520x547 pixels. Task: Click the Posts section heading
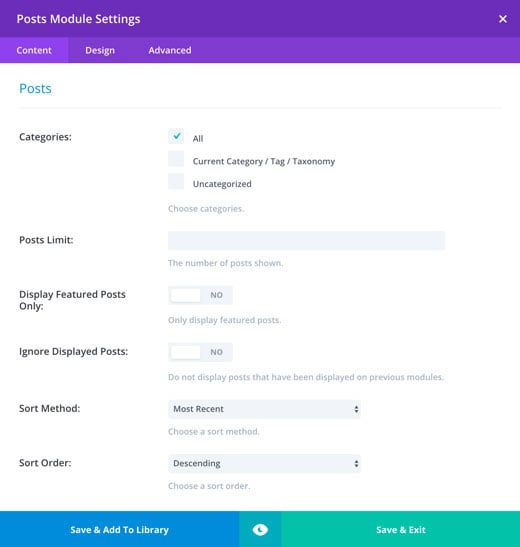[35, 89]
